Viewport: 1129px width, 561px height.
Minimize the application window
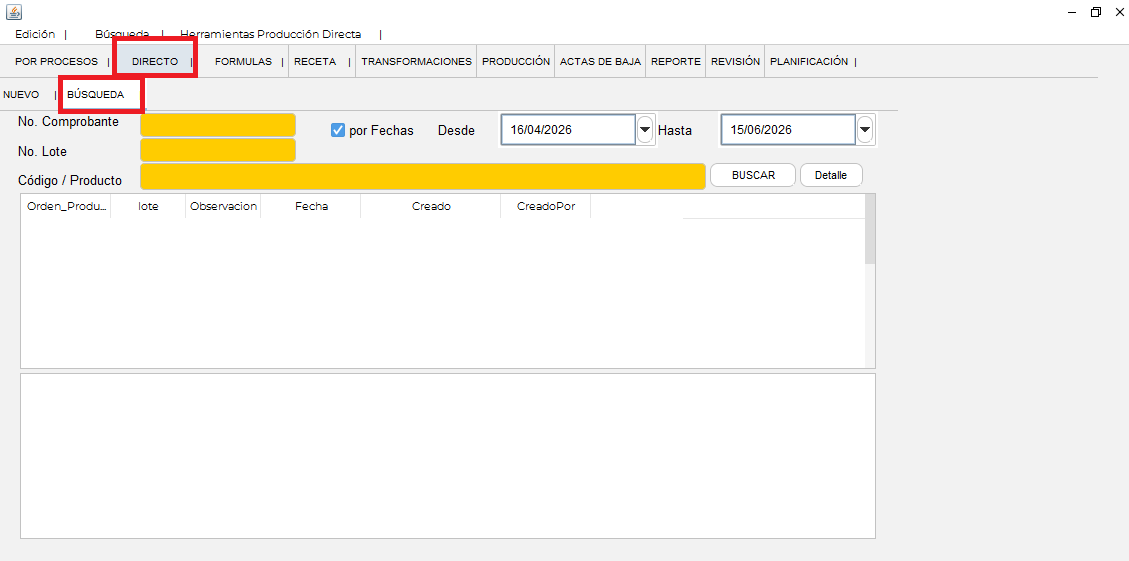click(x=1072, y=12)
